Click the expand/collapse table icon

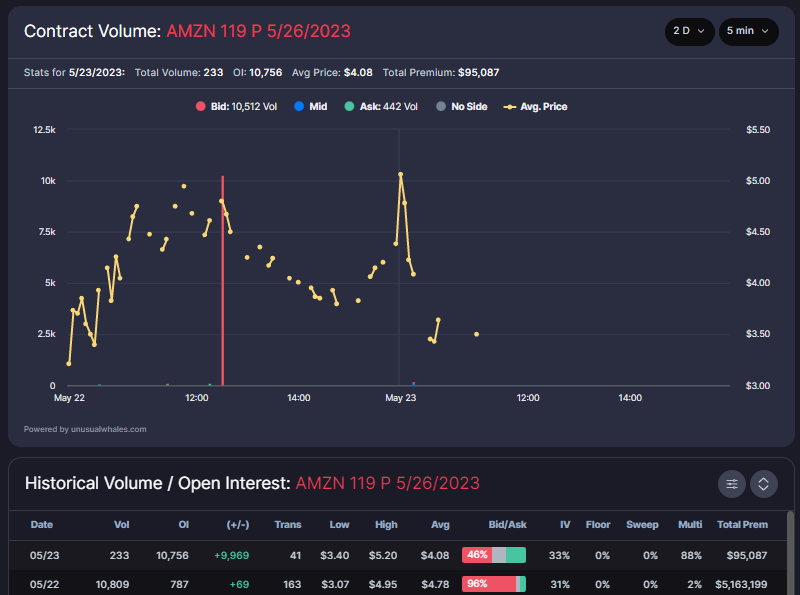[763, 484]
